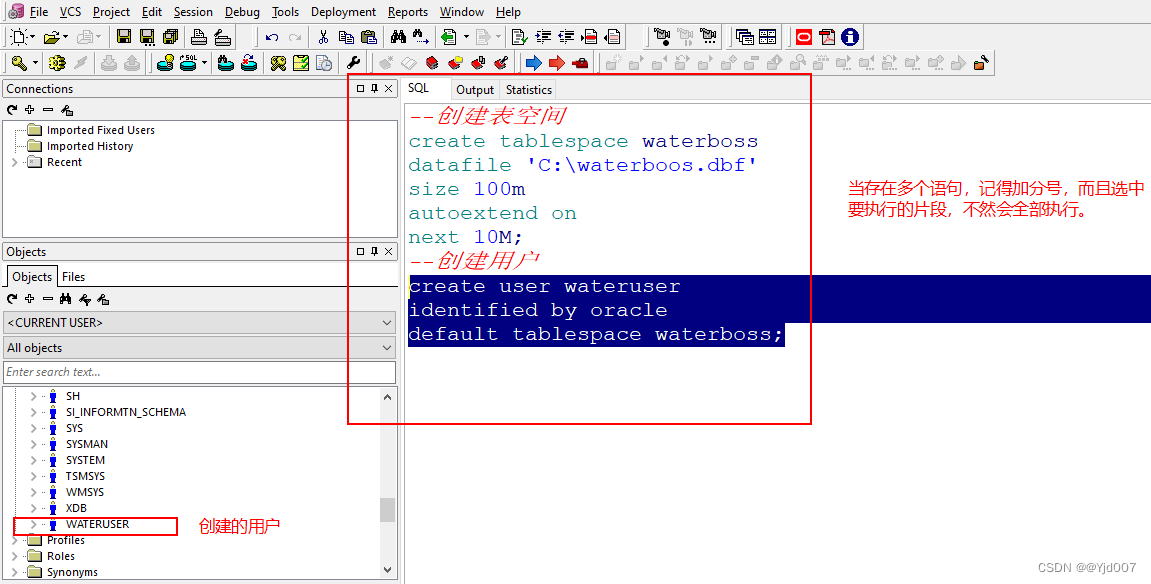Screen dimensions: 1151x584
Task: Switch to the Output tab
Action: point(474,89)
